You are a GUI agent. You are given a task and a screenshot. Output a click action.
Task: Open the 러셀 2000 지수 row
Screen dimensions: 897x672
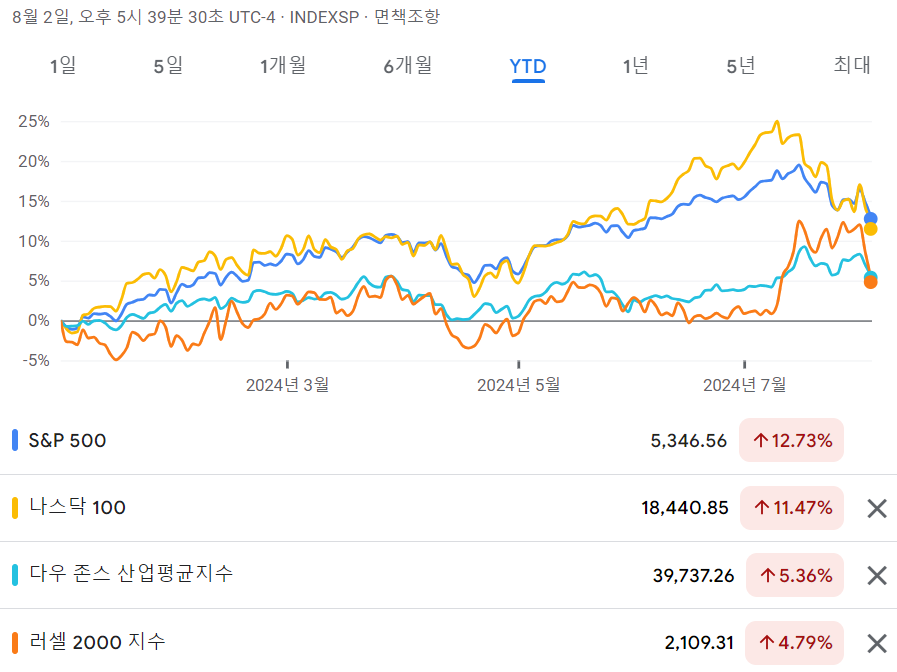[448, 642]
